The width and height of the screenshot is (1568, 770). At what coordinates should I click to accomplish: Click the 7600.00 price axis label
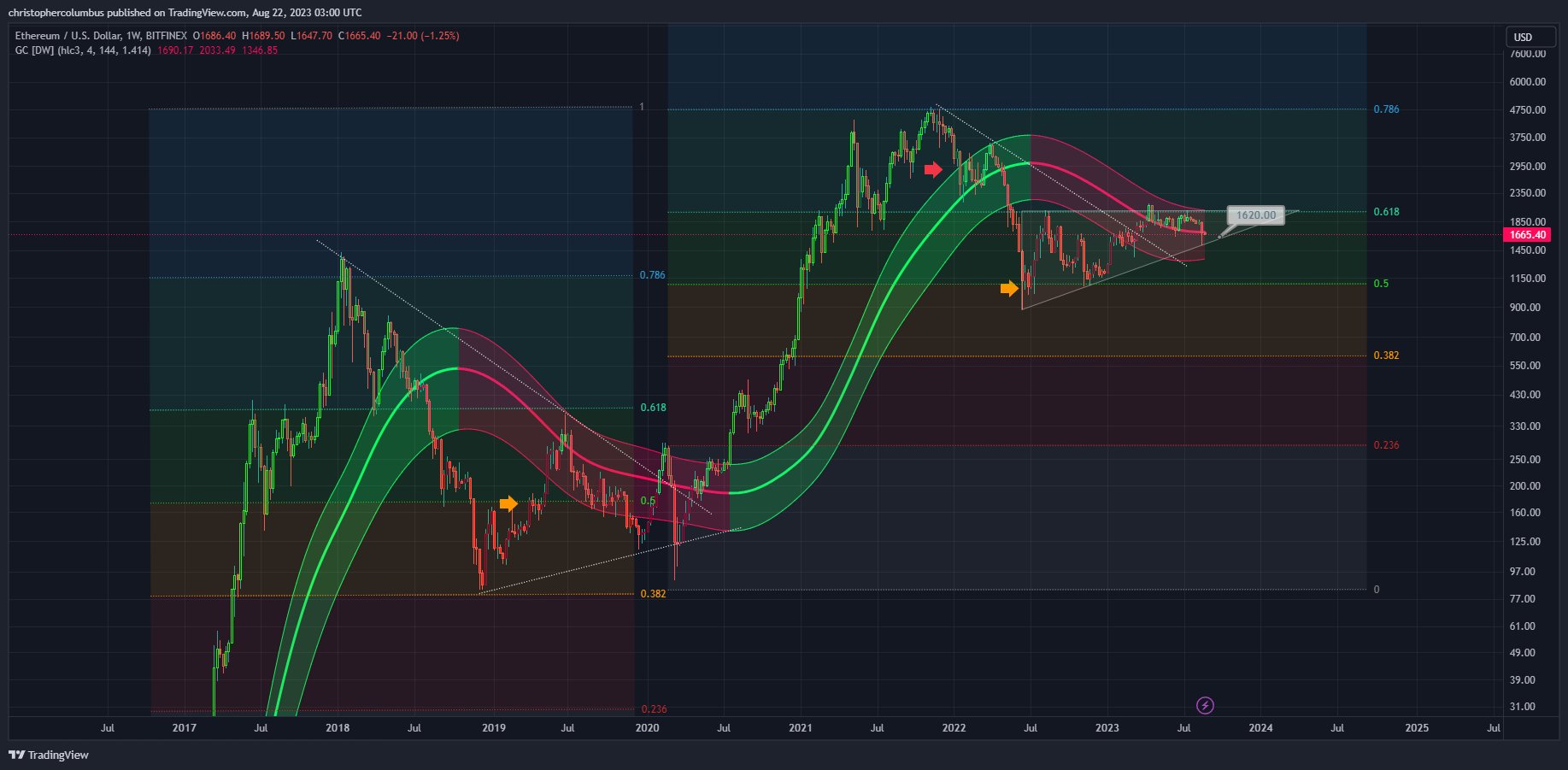(1528, 53)
